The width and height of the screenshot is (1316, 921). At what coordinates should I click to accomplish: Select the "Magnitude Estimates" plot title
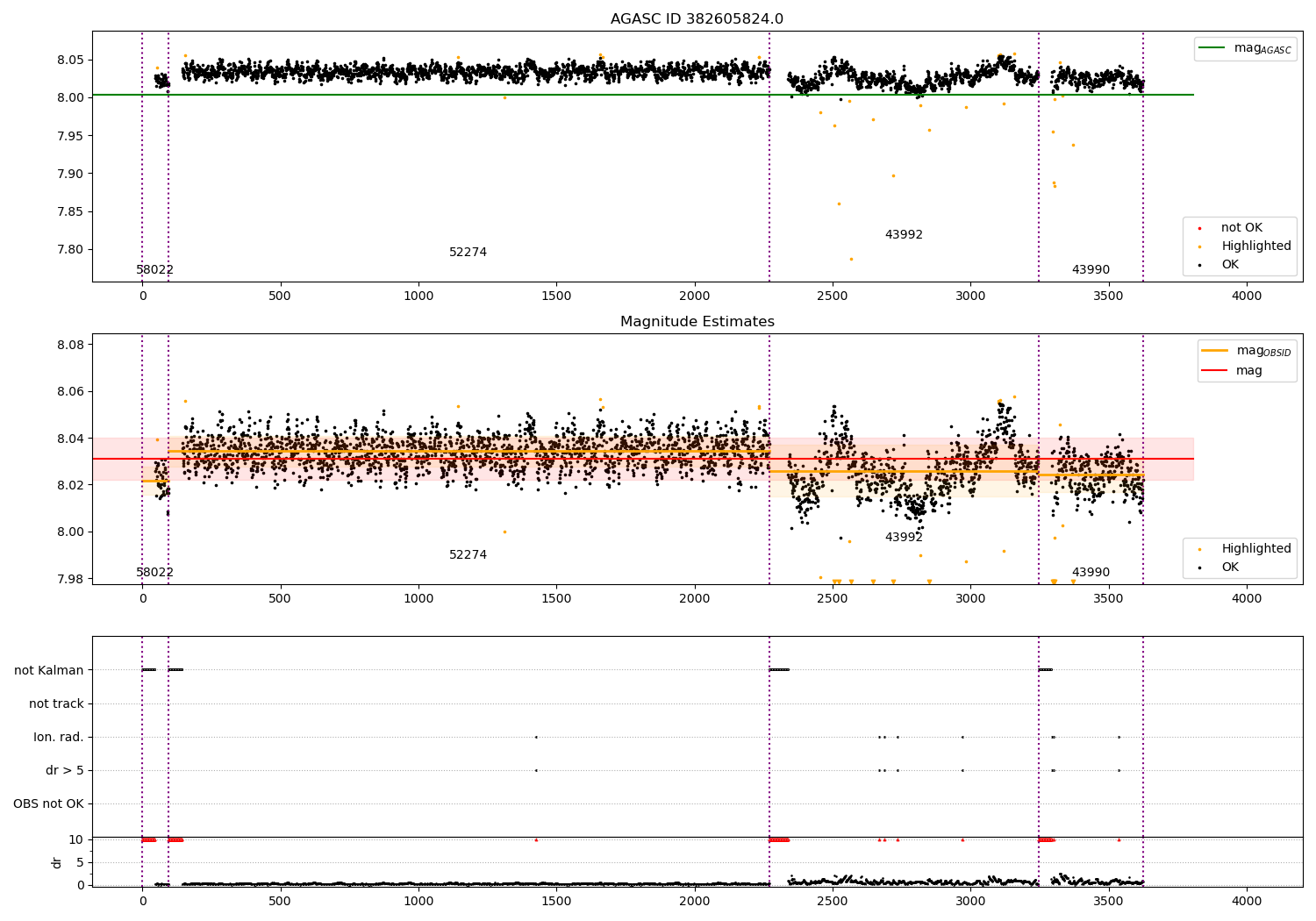[697, 322]
